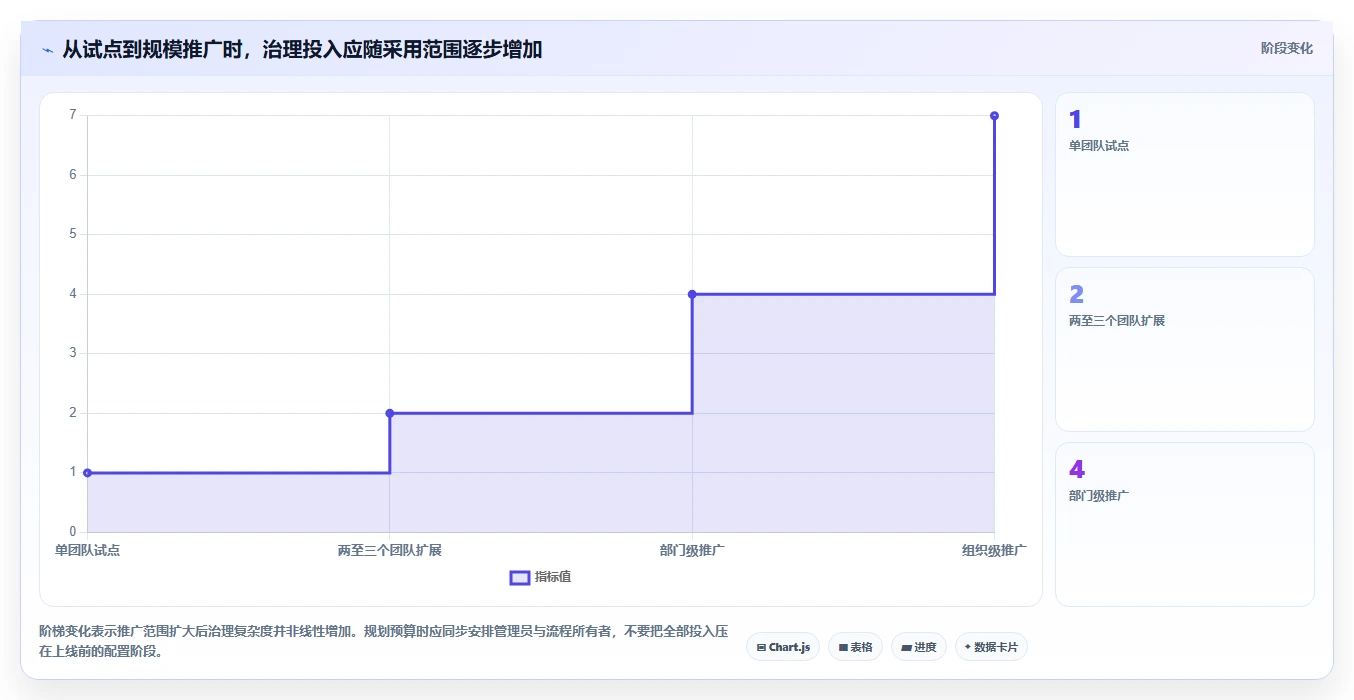Click the data point at 部门级推广

(692, 294)
